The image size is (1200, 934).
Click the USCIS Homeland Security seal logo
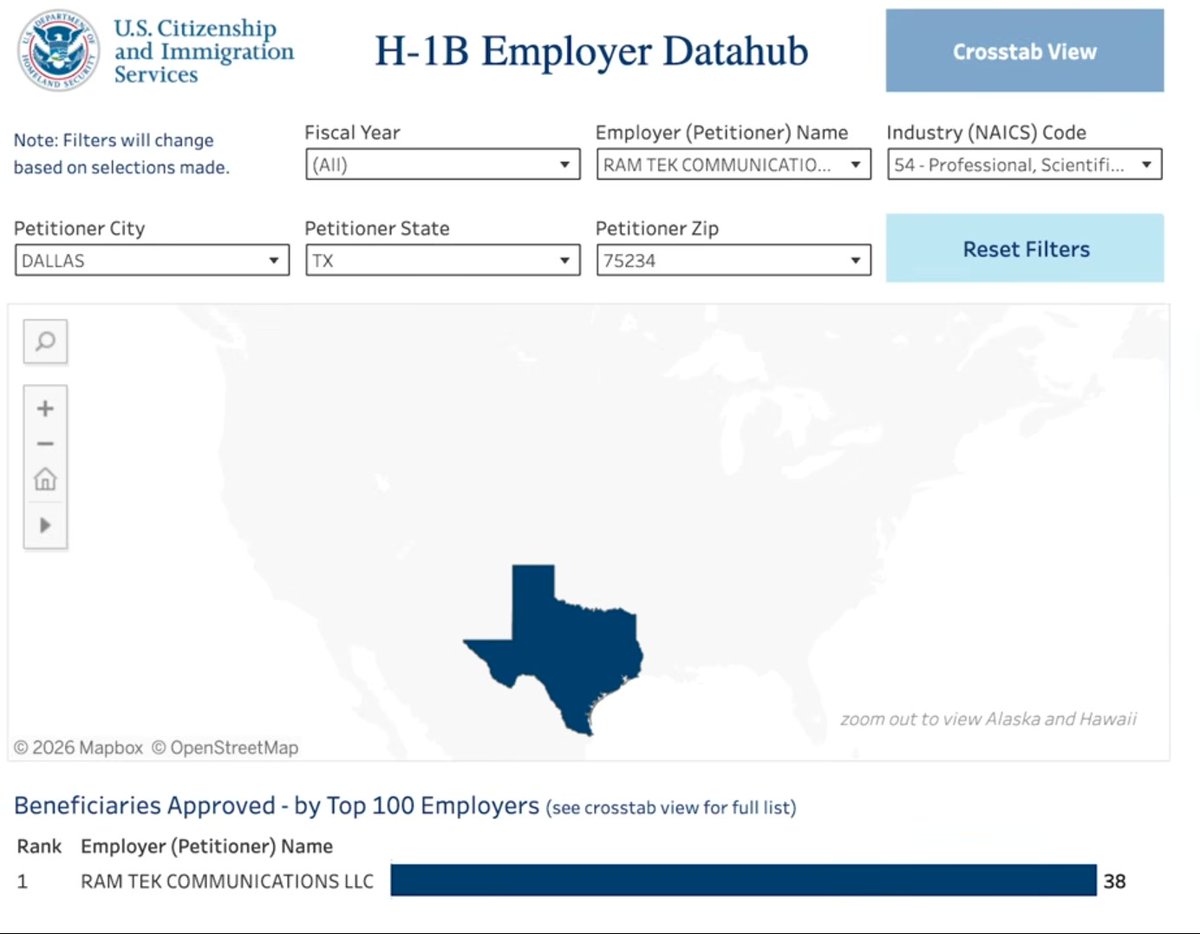[x=59, y=51]
